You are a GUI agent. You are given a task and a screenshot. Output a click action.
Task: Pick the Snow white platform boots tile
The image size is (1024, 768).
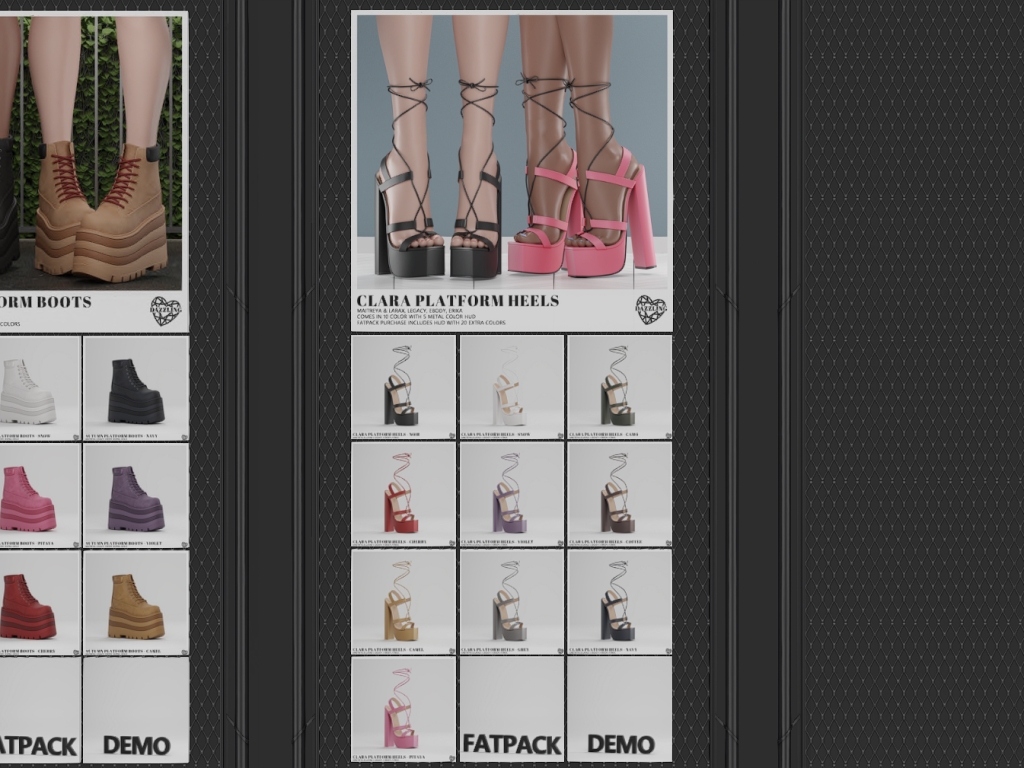pyautogui.click(x=38, y=388)
